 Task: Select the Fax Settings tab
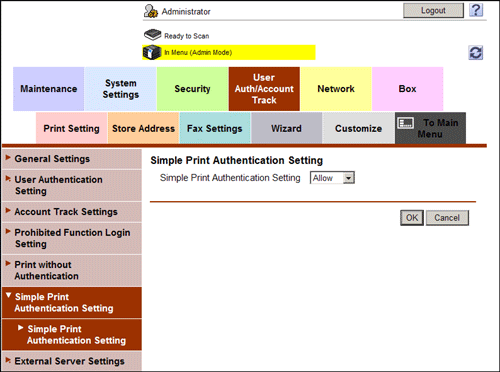coord(215,128)
